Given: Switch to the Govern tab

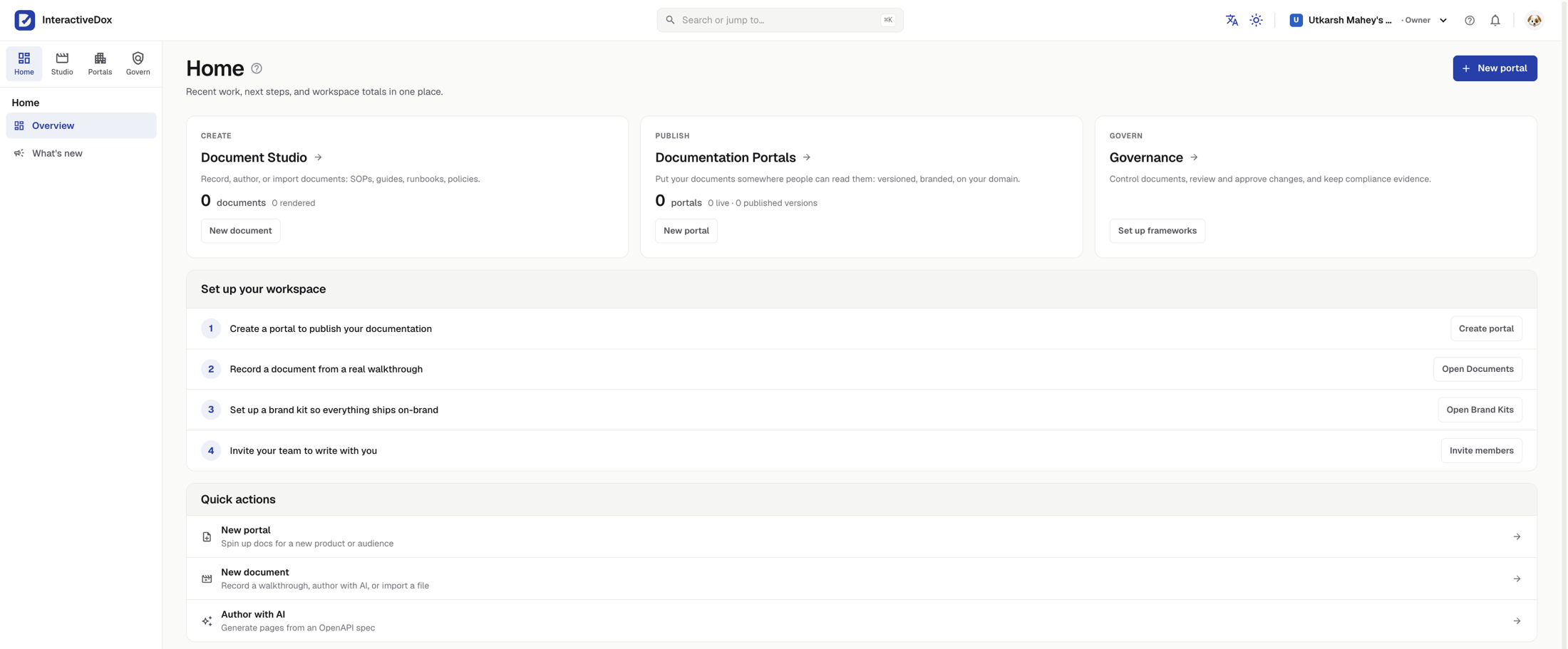Looking at the screenshot, I should 138,63.
